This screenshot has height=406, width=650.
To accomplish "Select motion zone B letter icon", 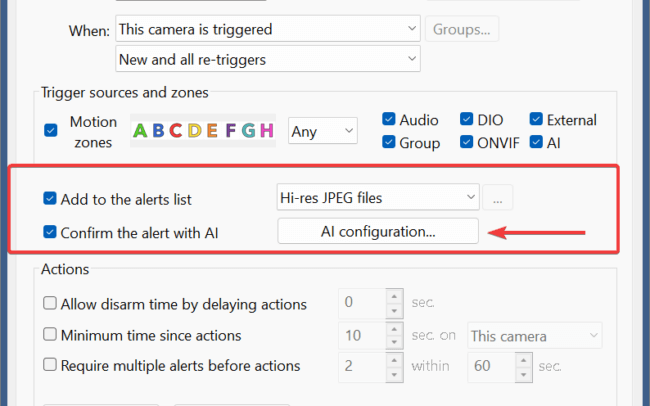I will [x=158, y=131].
